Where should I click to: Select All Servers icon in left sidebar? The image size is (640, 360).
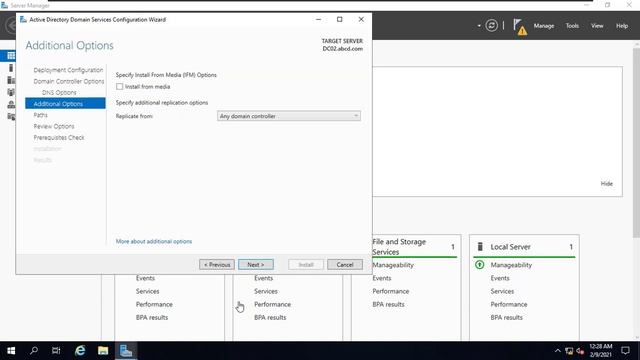click(x=11, y=80)
